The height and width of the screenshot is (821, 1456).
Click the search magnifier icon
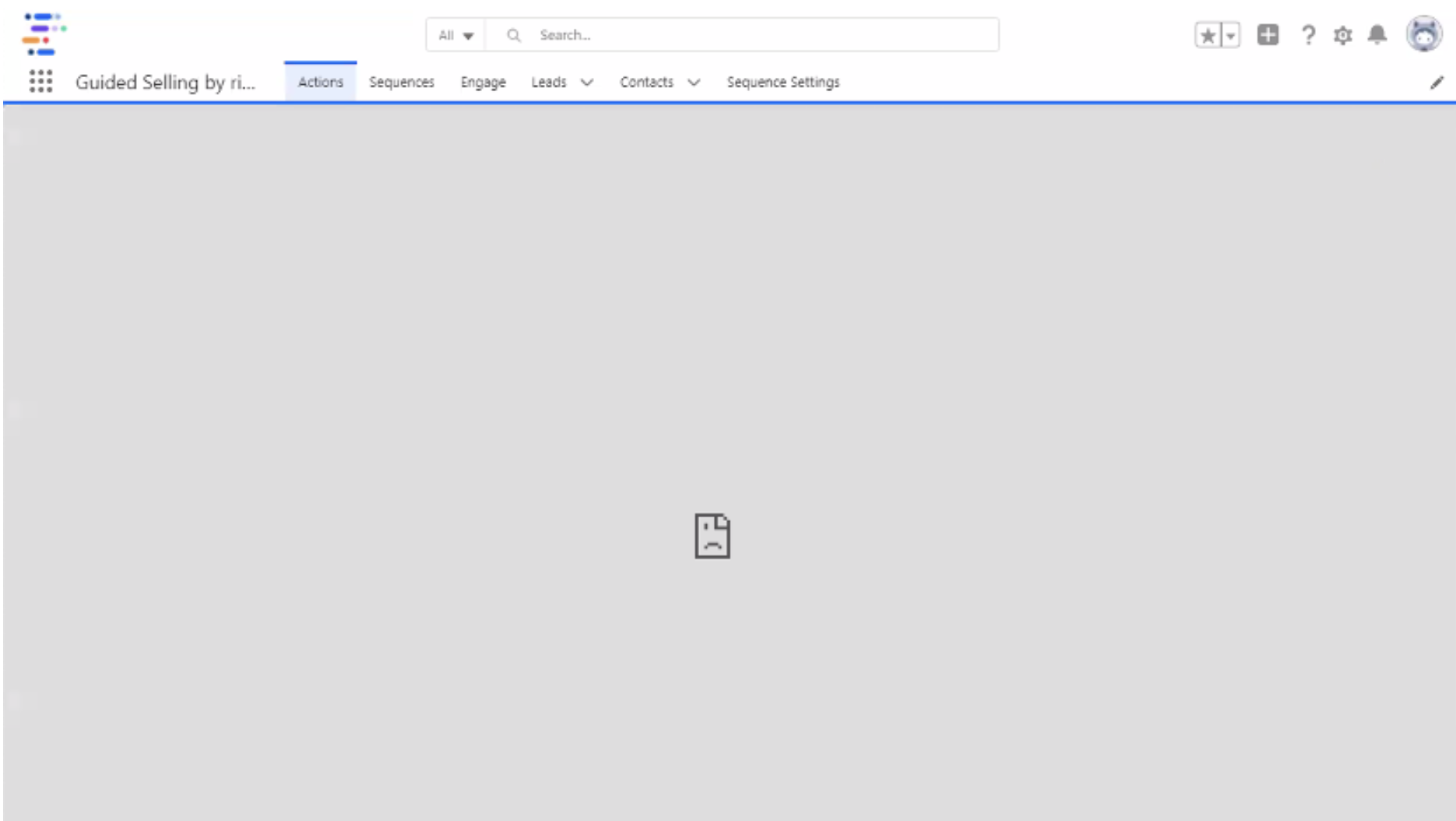coord(514,35)
